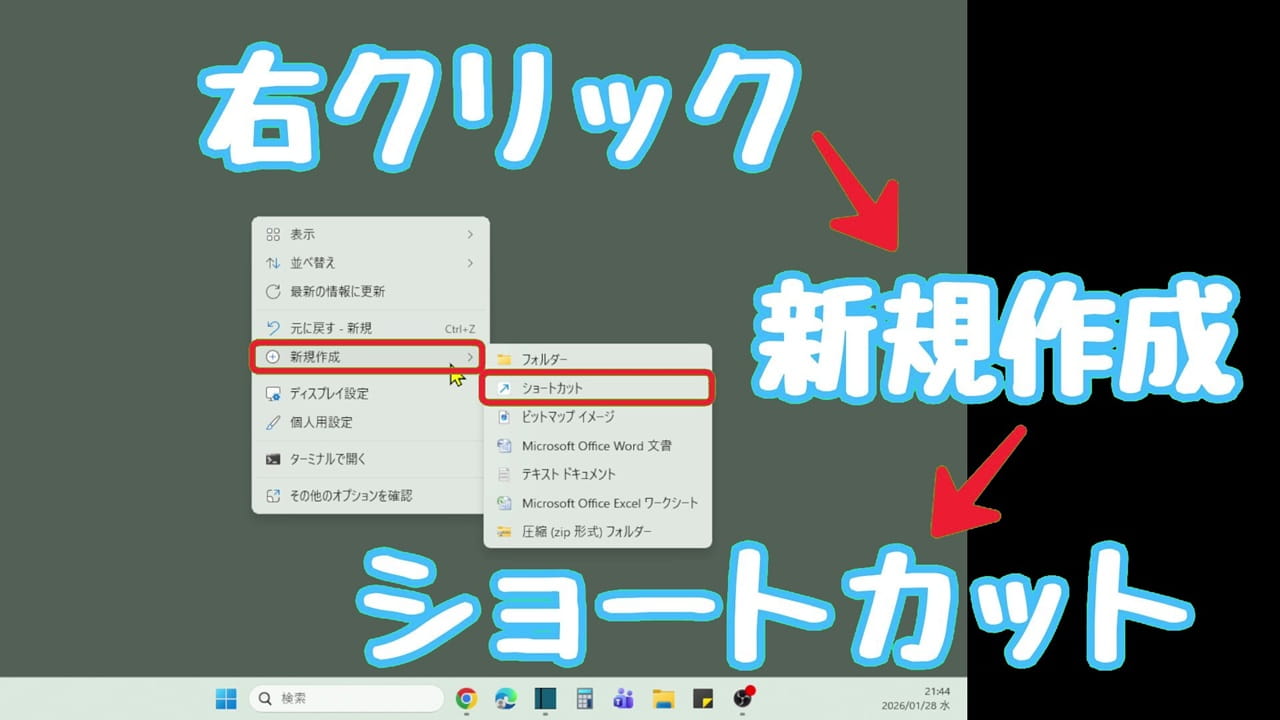Open Microsoft Teams from the taskbar

click(x=624, y=698)
